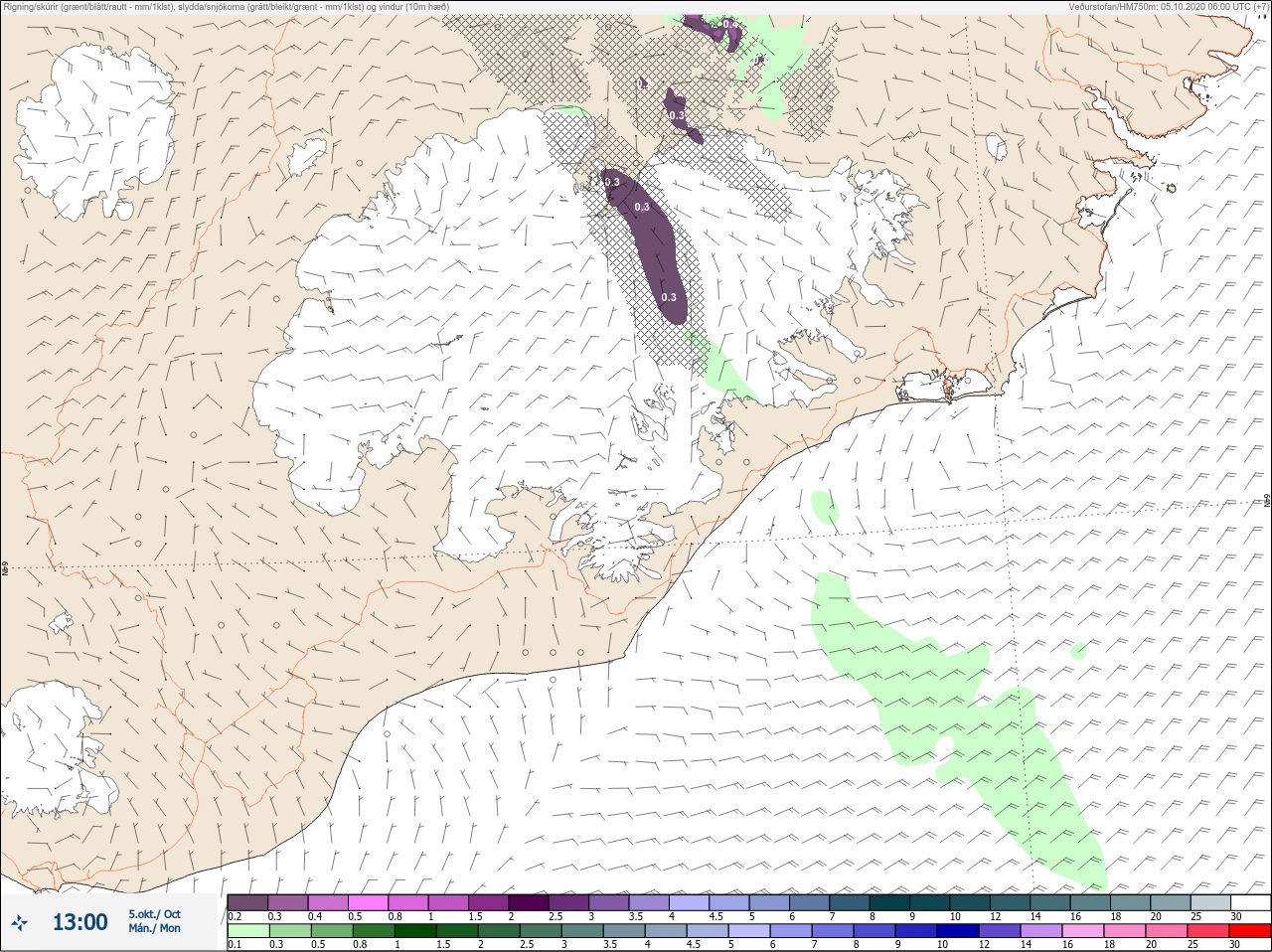1272x952 pixels.
Task: Click the '0.2' label under the top legend row
Action: [x=235, y=916]
